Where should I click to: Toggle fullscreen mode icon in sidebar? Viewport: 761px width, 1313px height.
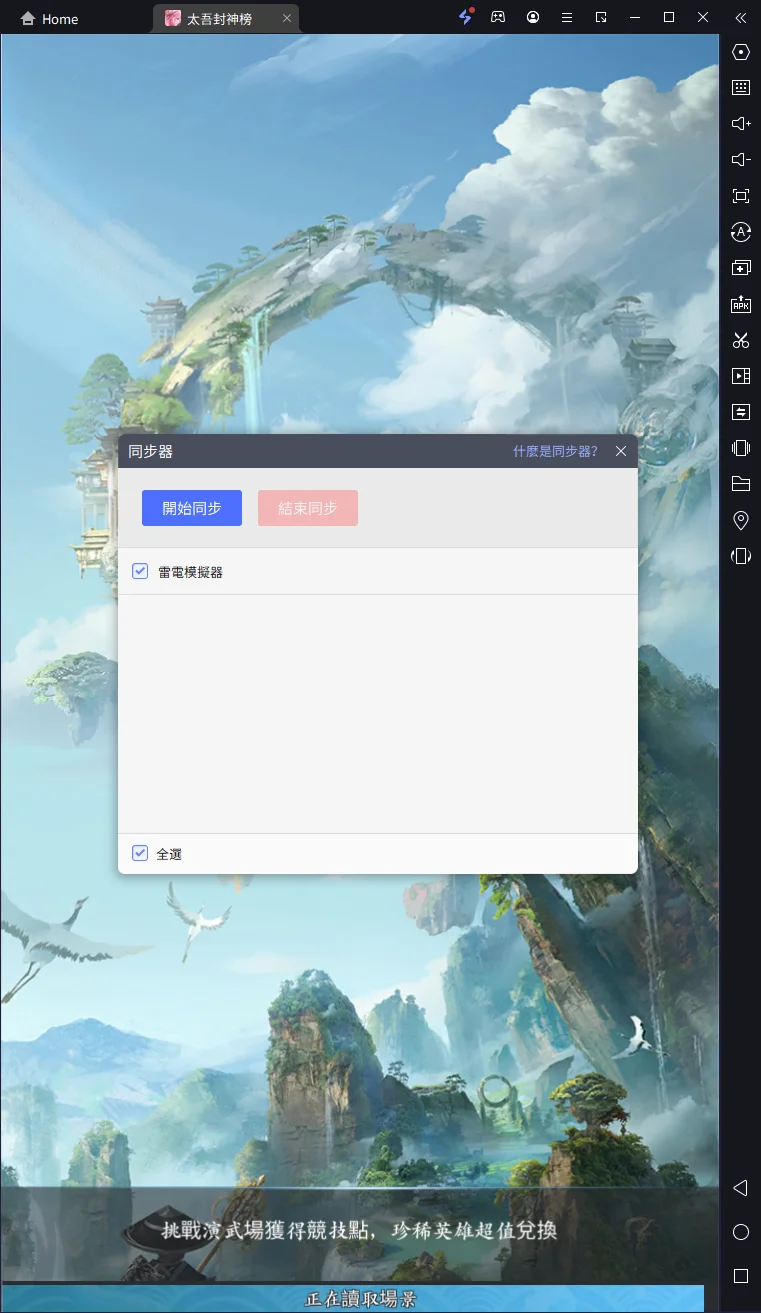740,196
